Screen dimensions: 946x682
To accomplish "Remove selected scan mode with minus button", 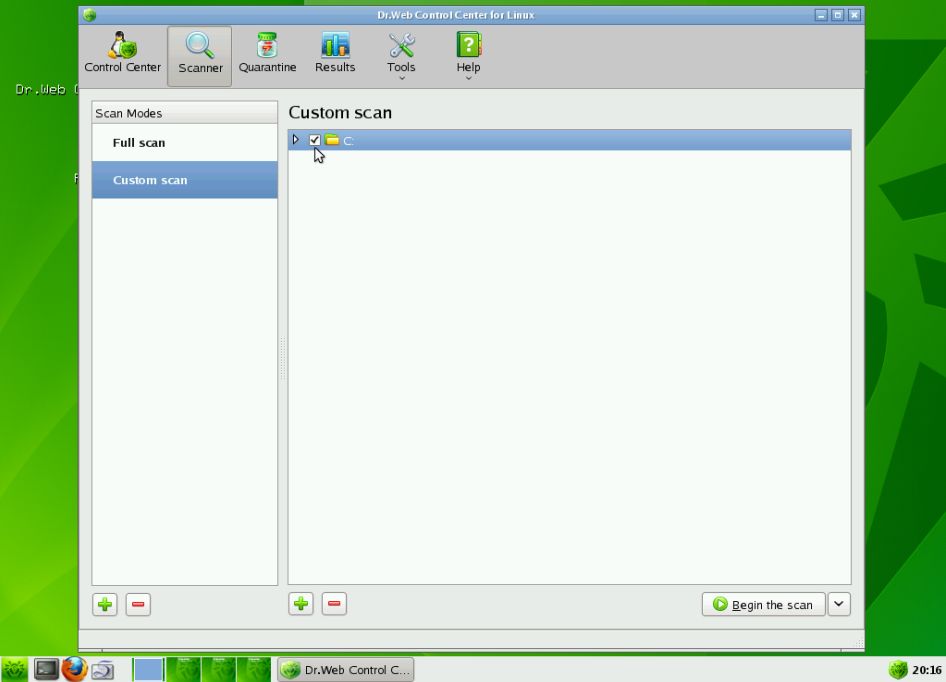I will coord(138,604).
